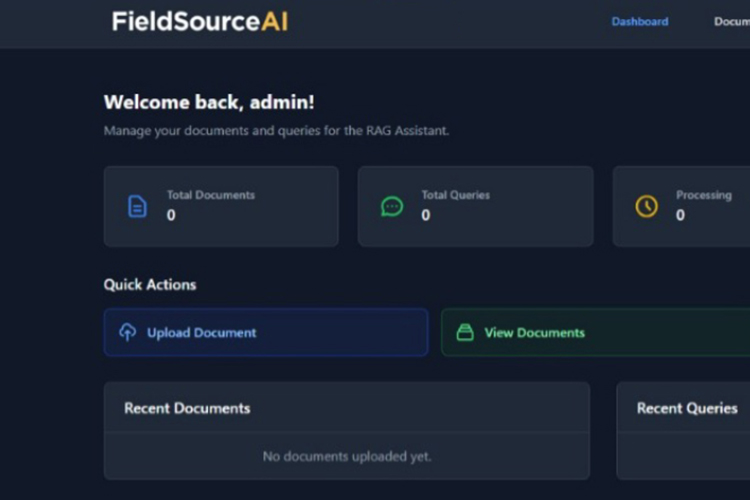Select the Processing label

click(703, 195)
